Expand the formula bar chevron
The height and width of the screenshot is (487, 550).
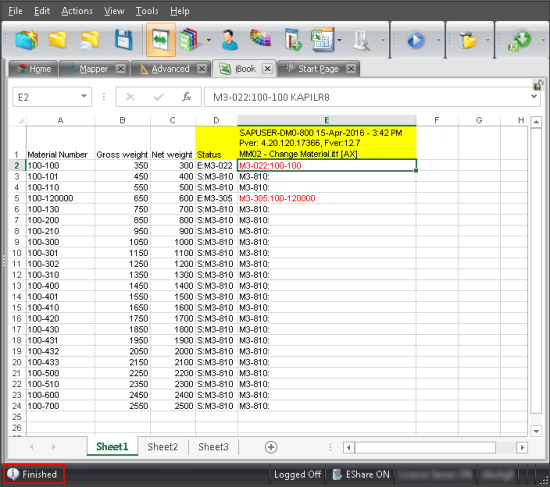[x=534, y=96]
